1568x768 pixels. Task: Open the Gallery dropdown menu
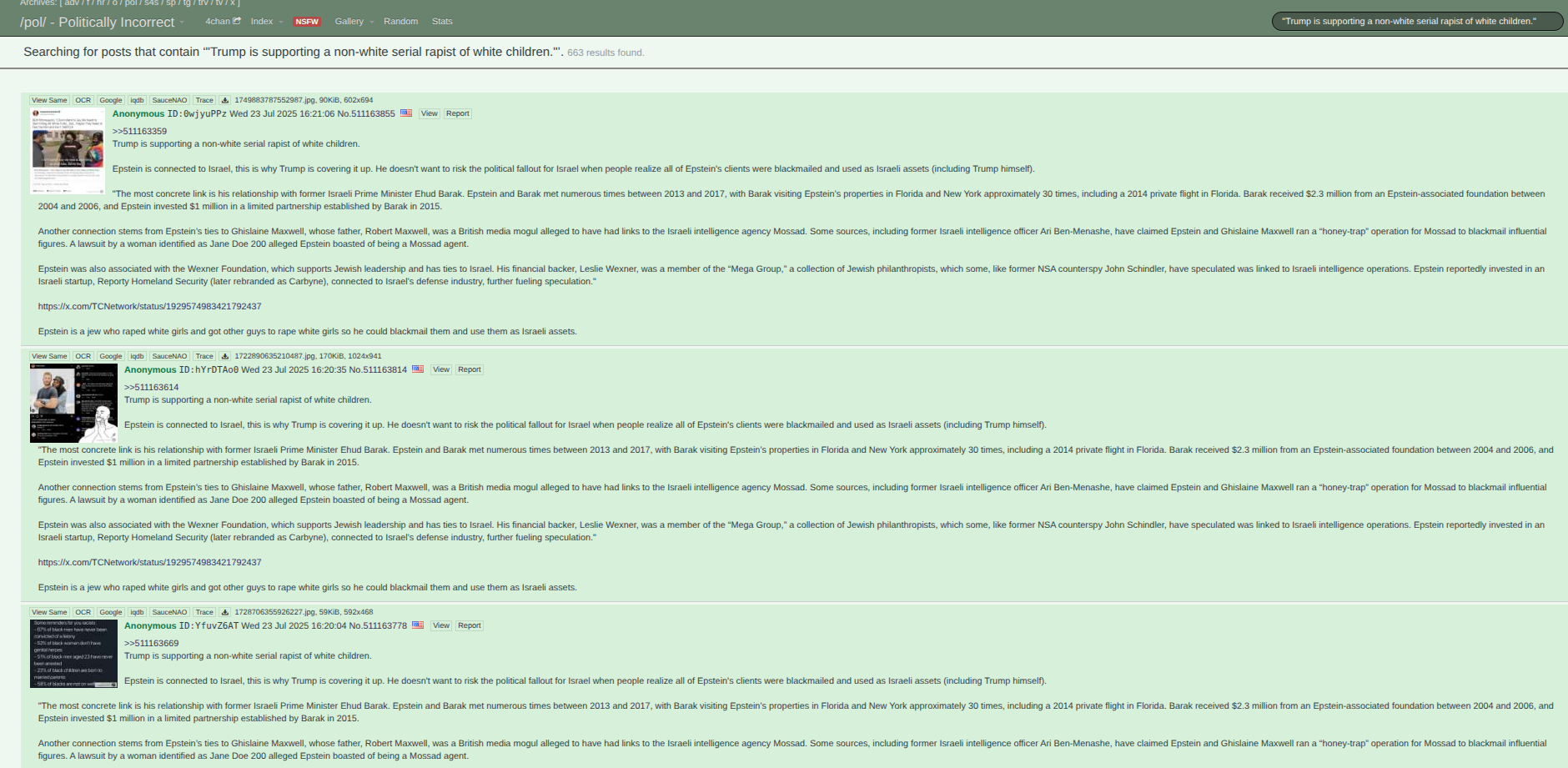(x=354, y=21)
